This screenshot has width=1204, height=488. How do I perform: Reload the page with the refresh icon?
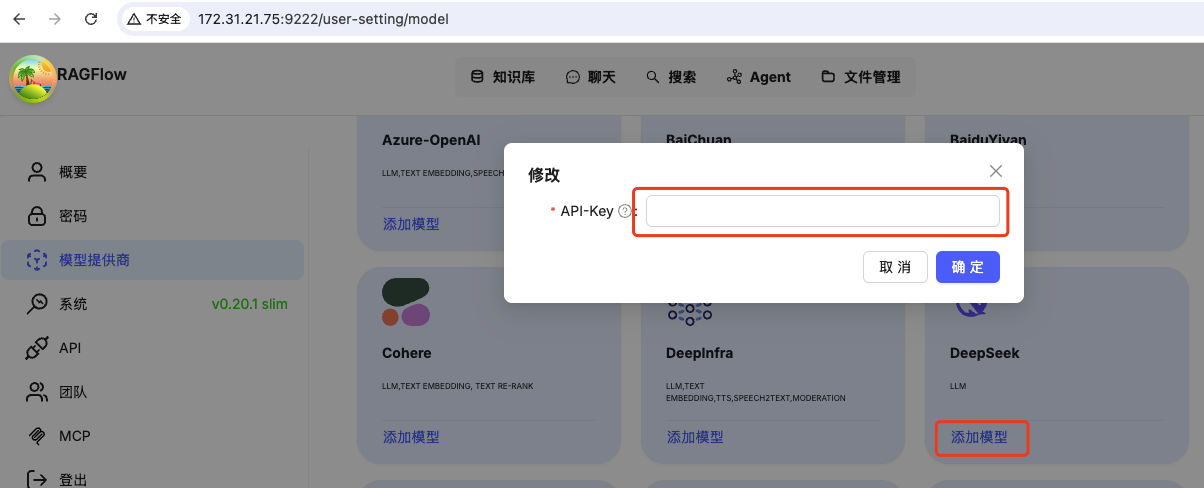(91, 19)
